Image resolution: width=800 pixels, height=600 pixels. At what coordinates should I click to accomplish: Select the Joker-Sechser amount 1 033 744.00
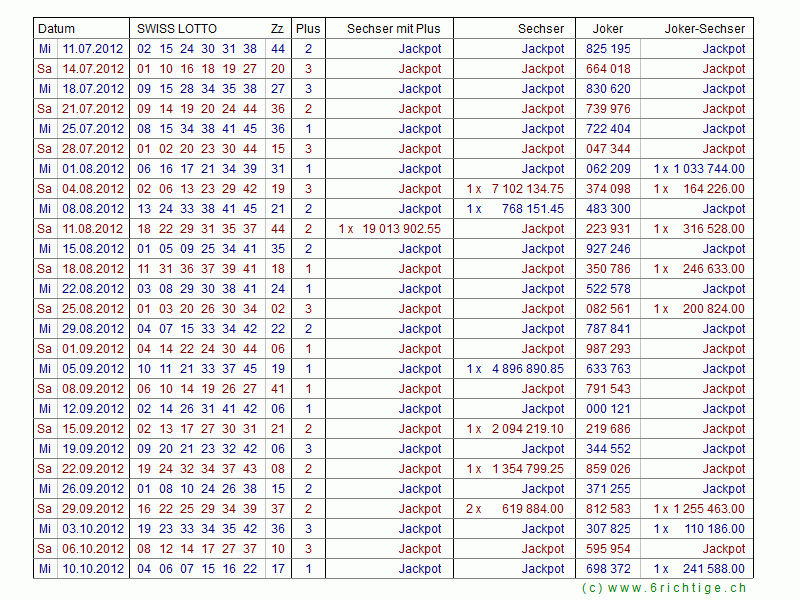pyautogui.click(x=708, y=169)
